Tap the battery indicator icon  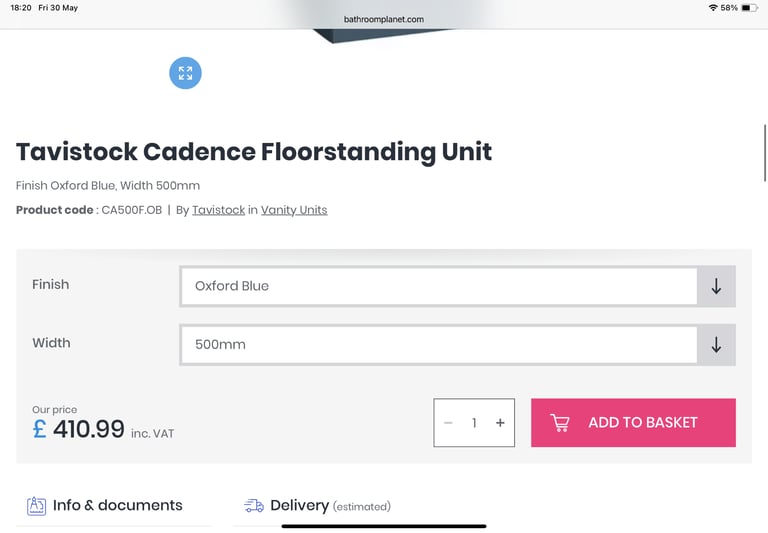pos(749,8)
